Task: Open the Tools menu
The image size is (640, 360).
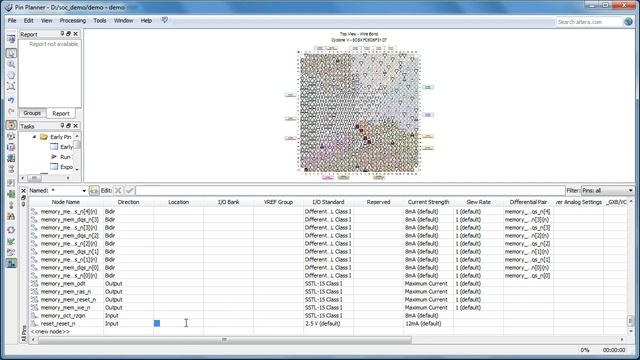Action: coord(100,20)
